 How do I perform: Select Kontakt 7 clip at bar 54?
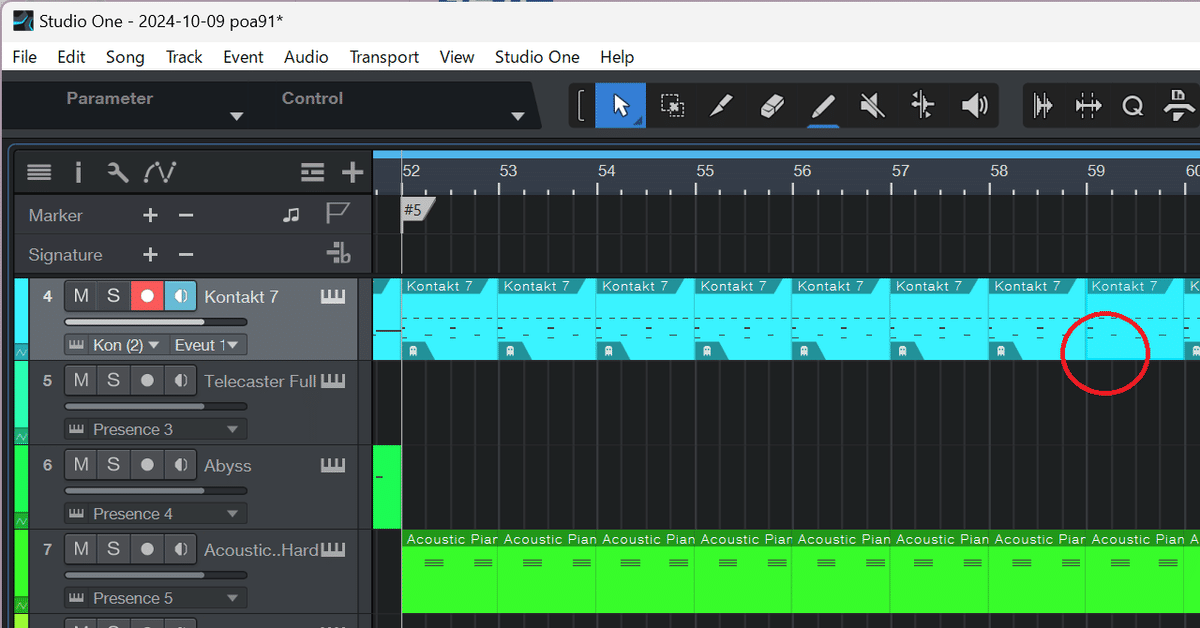645,319
